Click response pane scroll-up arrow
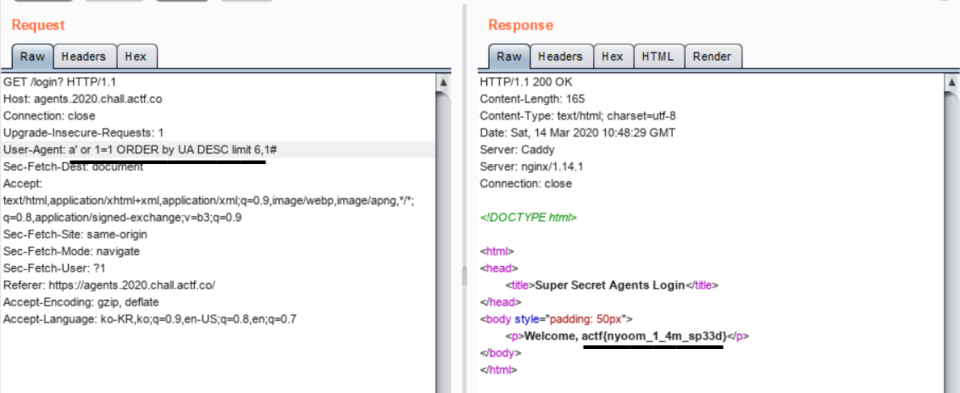The image size is (960, 393). (x=951, y=83)
